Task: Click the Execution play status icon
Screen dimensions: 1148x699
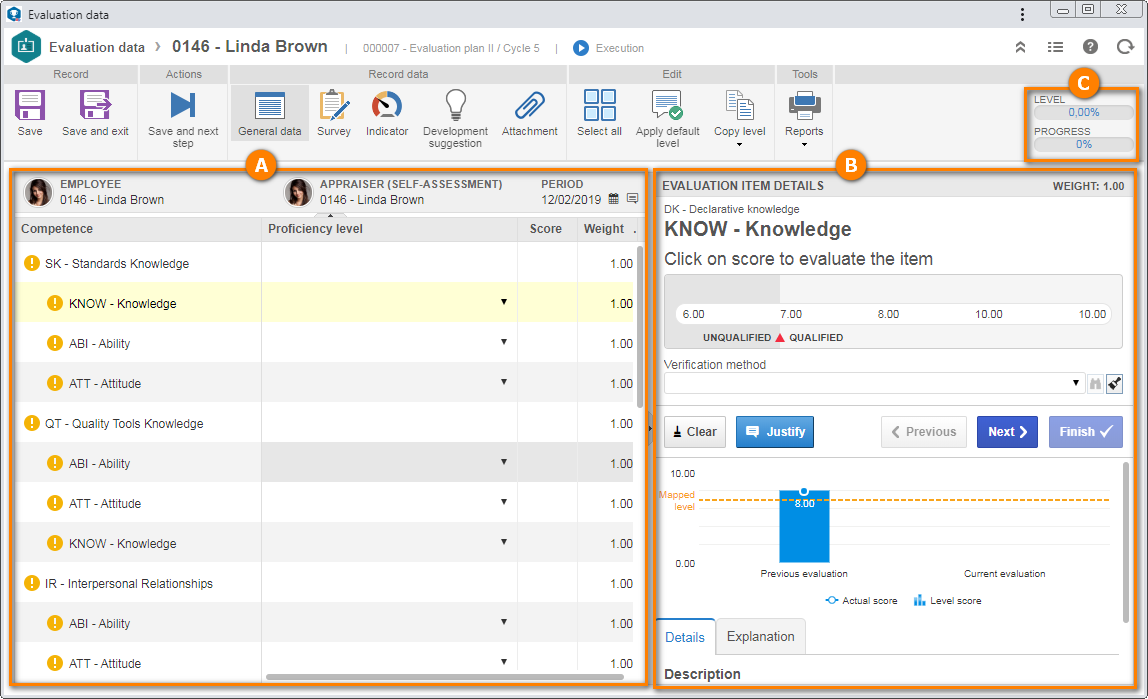Action: tap(581, 48)
